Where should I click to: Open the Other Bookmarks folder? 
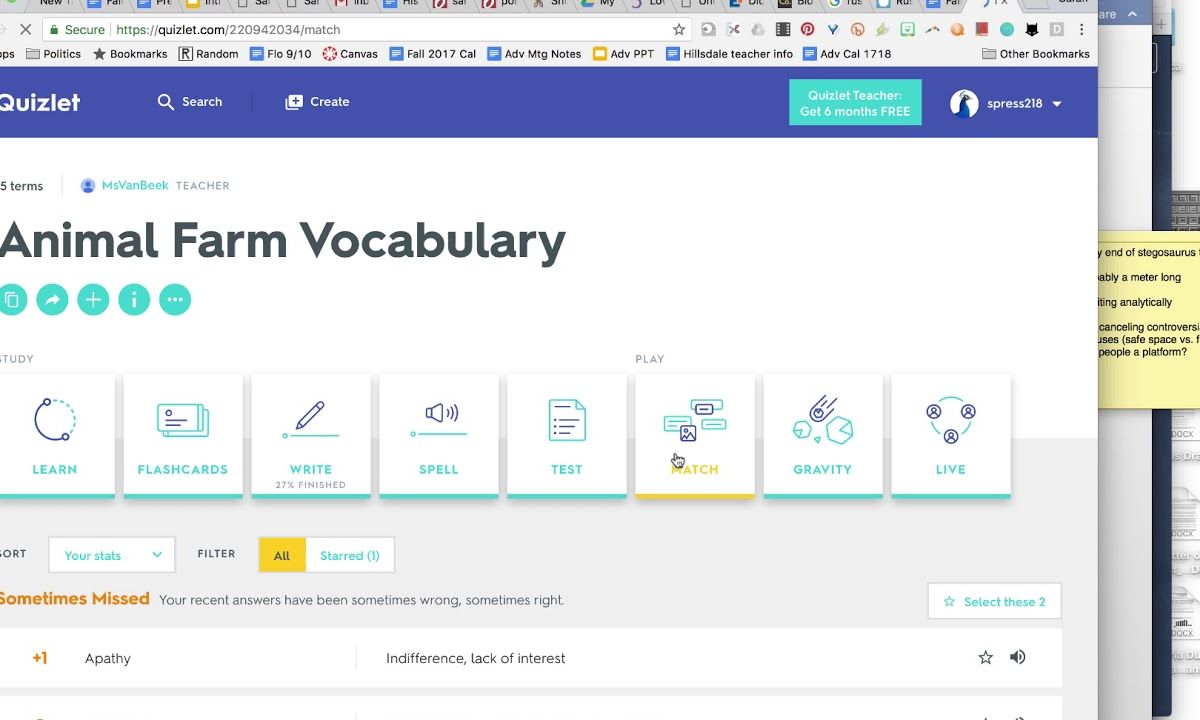1036,54
